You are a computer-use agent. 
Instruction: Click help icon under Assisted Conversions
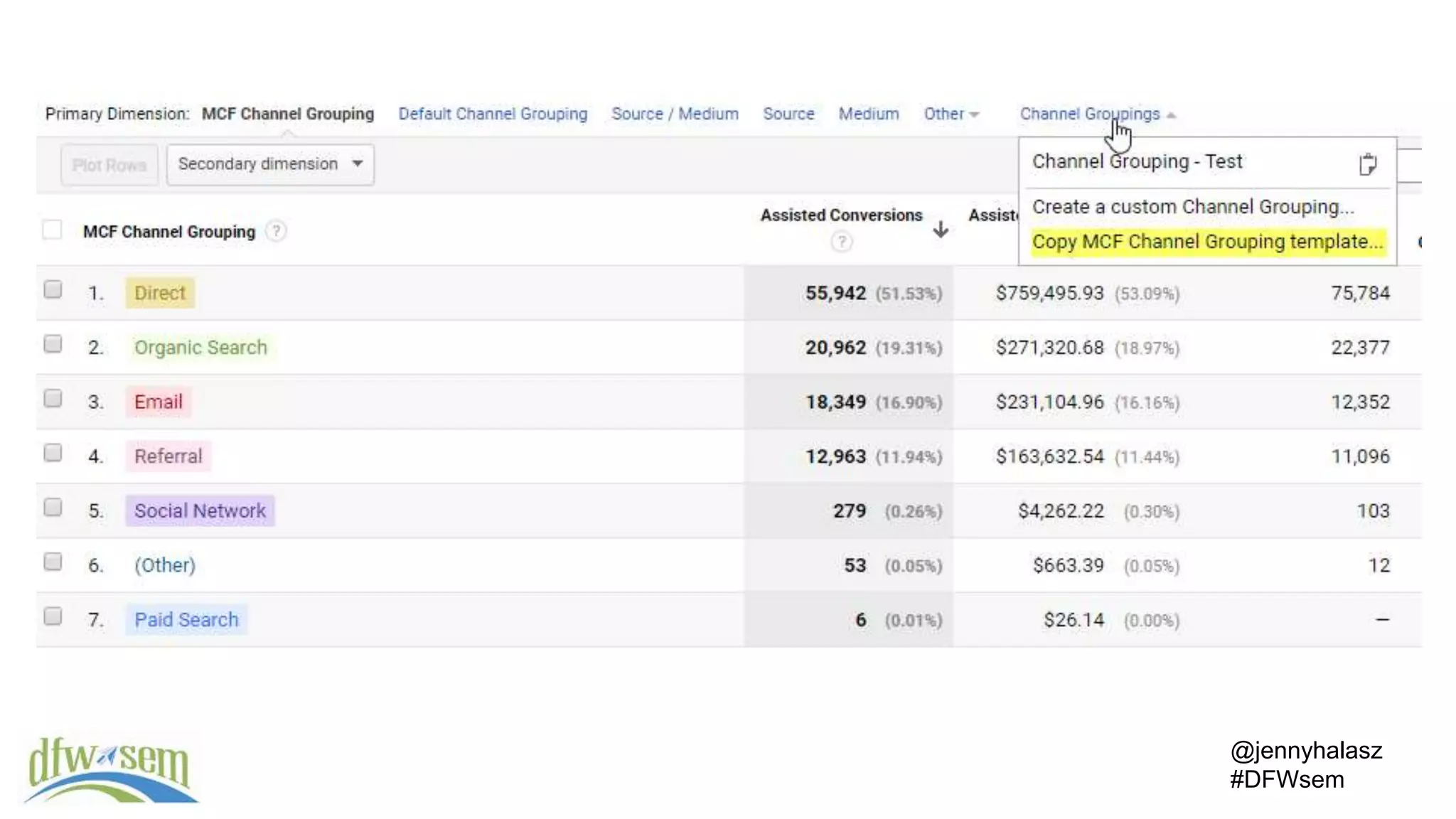tap(841, 242)
